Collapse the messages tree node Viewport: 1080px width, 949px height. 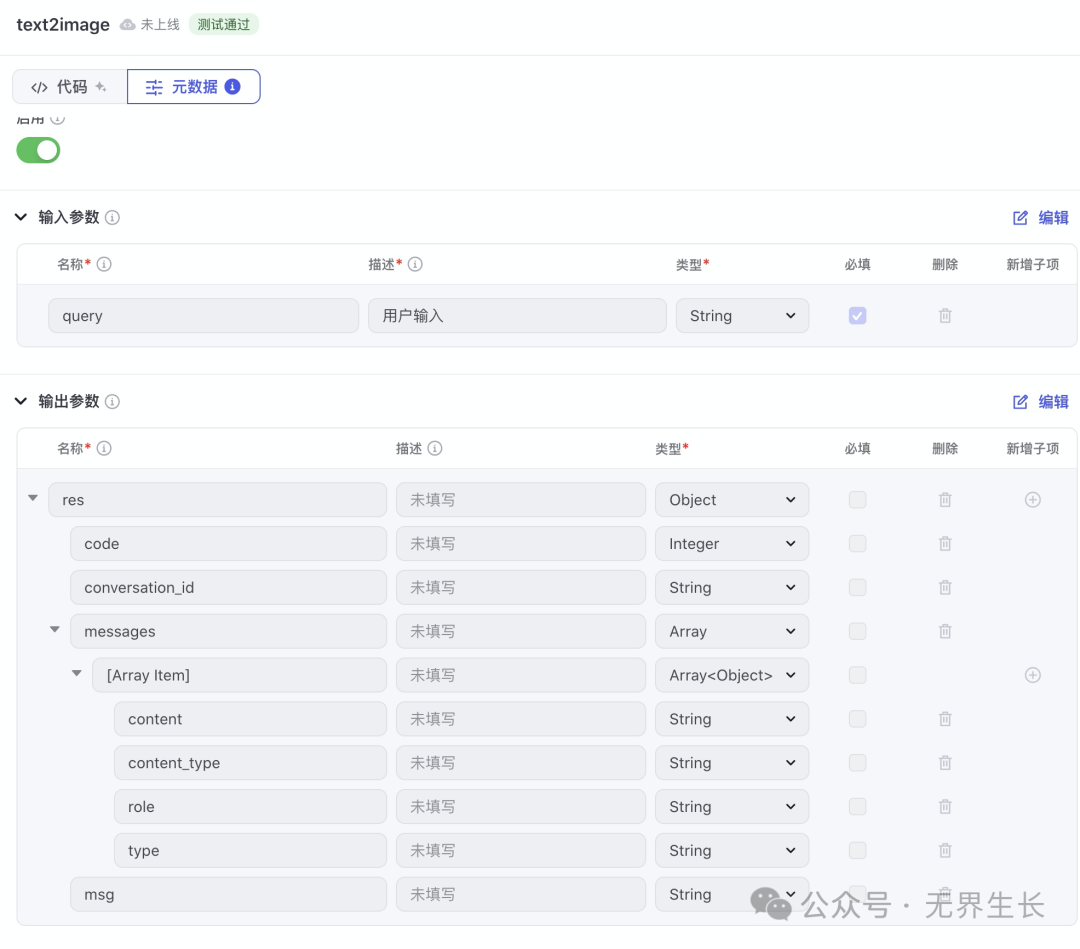[55, 631]
